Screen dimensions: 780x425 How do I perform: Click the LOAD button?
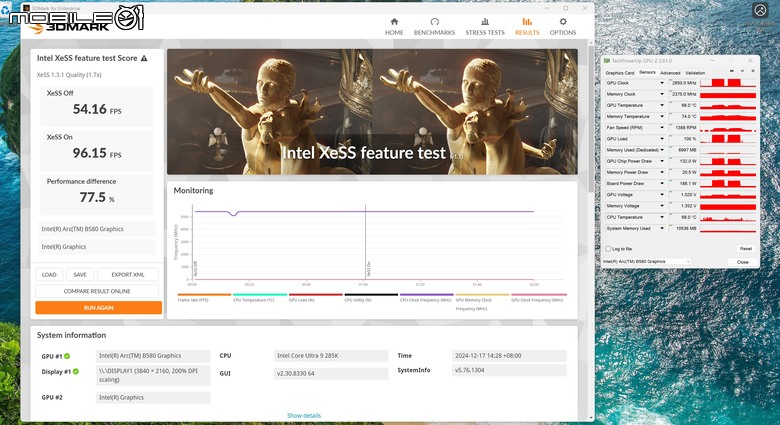49,275
